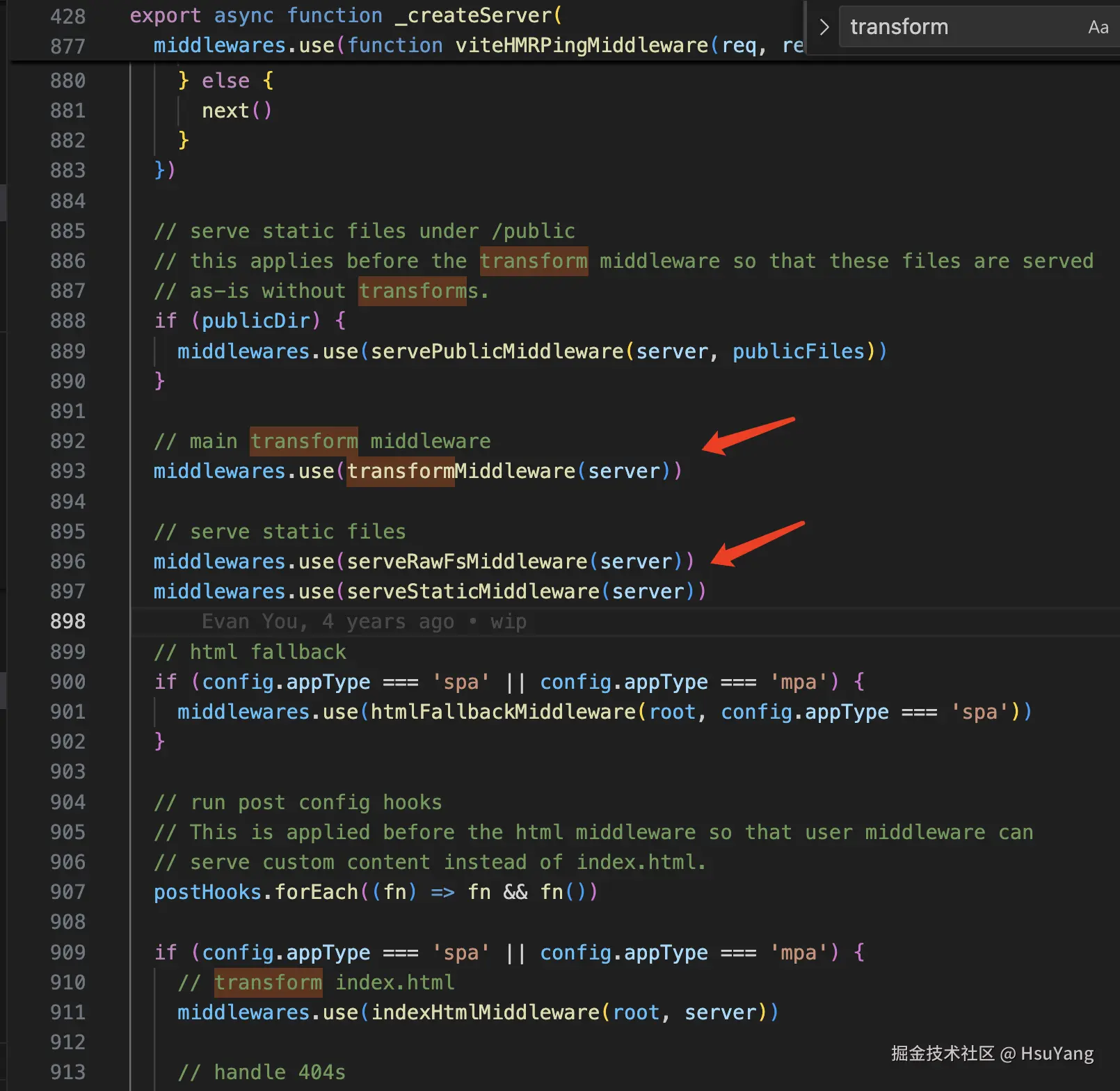Click comment "// serve custom content instead of index.html."
Image resolution: width=1120 pixels, height=1091 pixels.
pos(430,862)
